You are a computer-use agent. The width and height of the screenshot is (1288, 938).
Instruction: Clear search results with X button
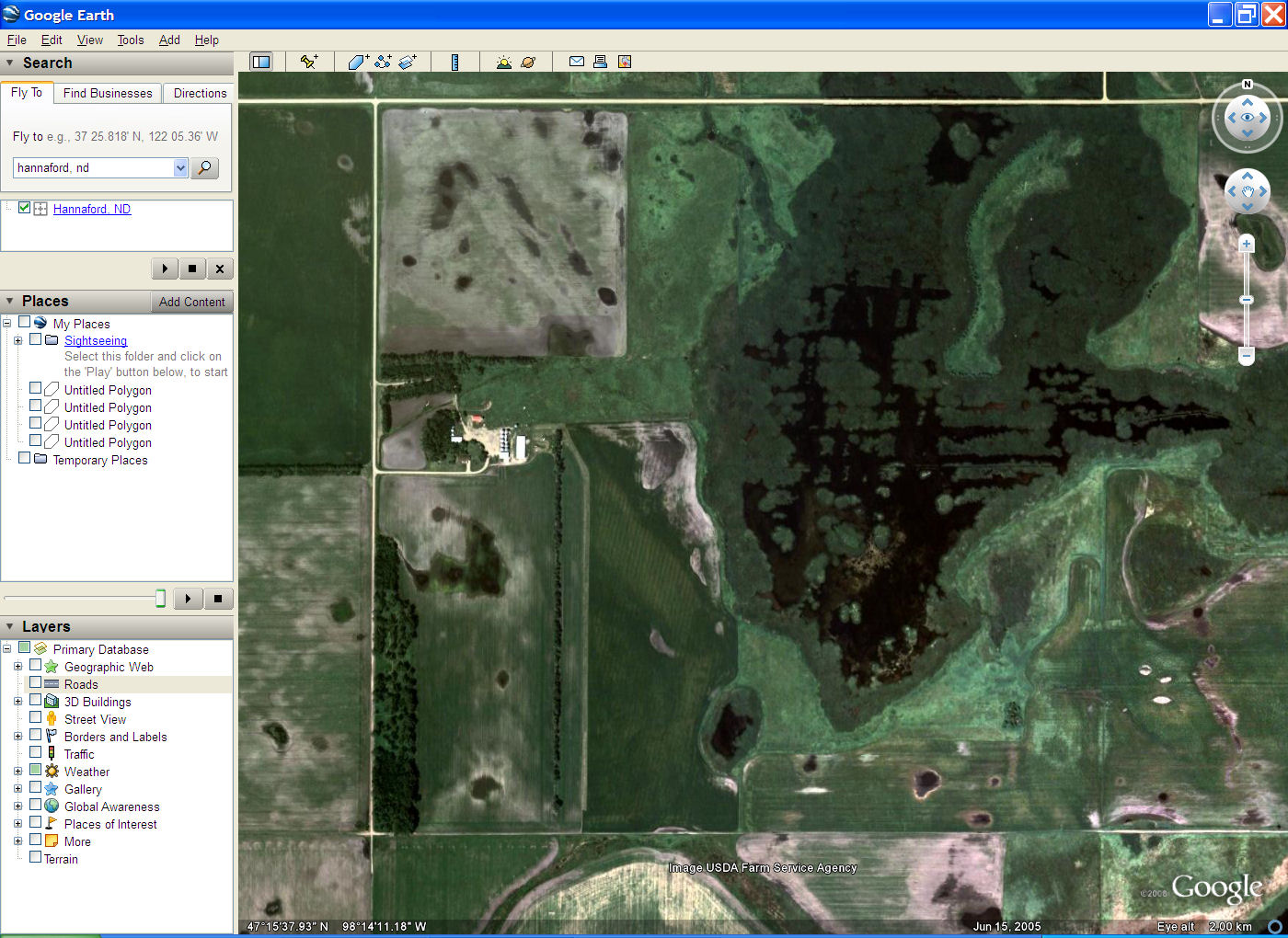tap(220, 269)
